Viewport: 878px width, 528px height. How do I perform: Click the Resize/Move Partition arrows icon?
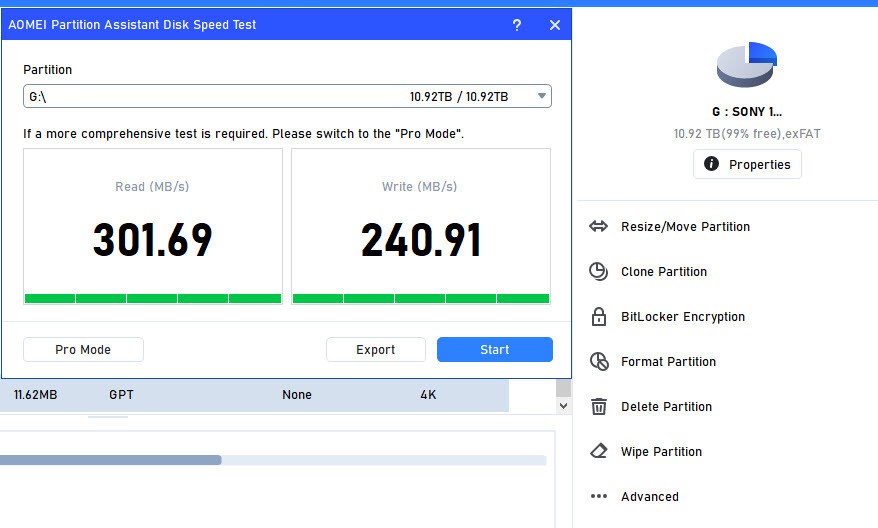pos(598,227)
